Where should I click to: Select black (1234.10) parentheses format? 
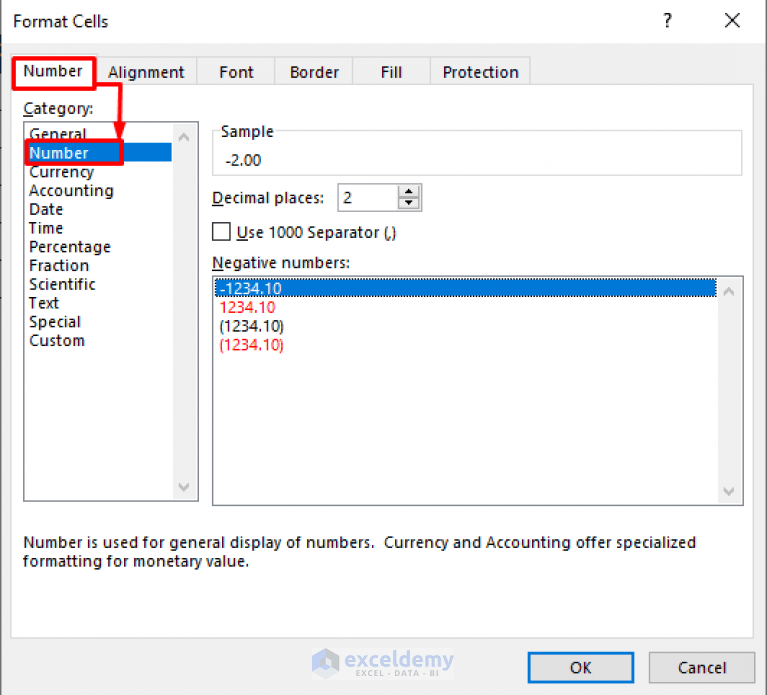click(465, 326)
